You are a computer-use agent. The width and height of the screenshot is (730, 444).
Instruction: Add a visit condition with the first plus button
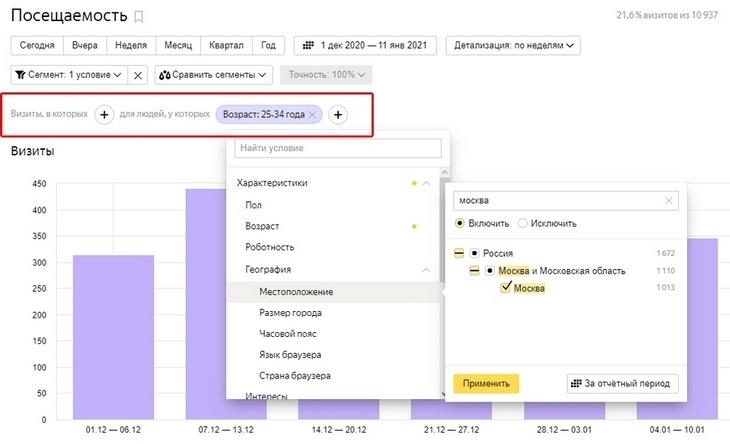tap(104, 115)
